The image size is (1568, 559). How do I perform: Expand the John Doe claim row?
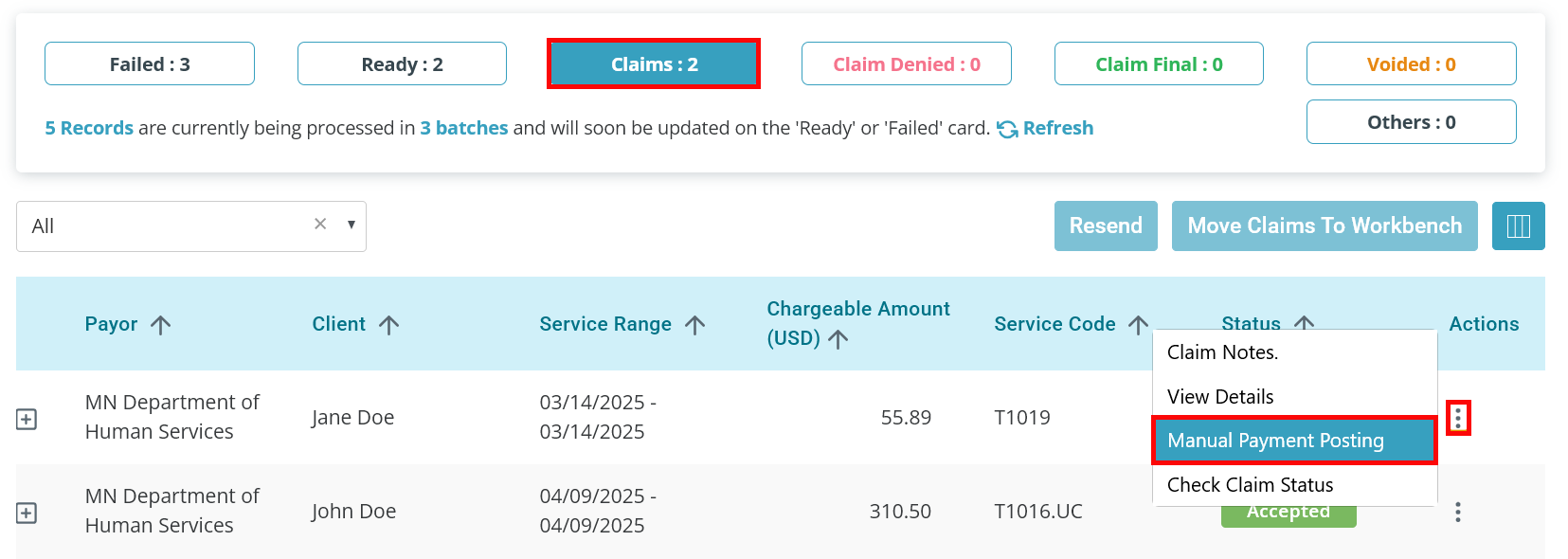coord(27,513)
